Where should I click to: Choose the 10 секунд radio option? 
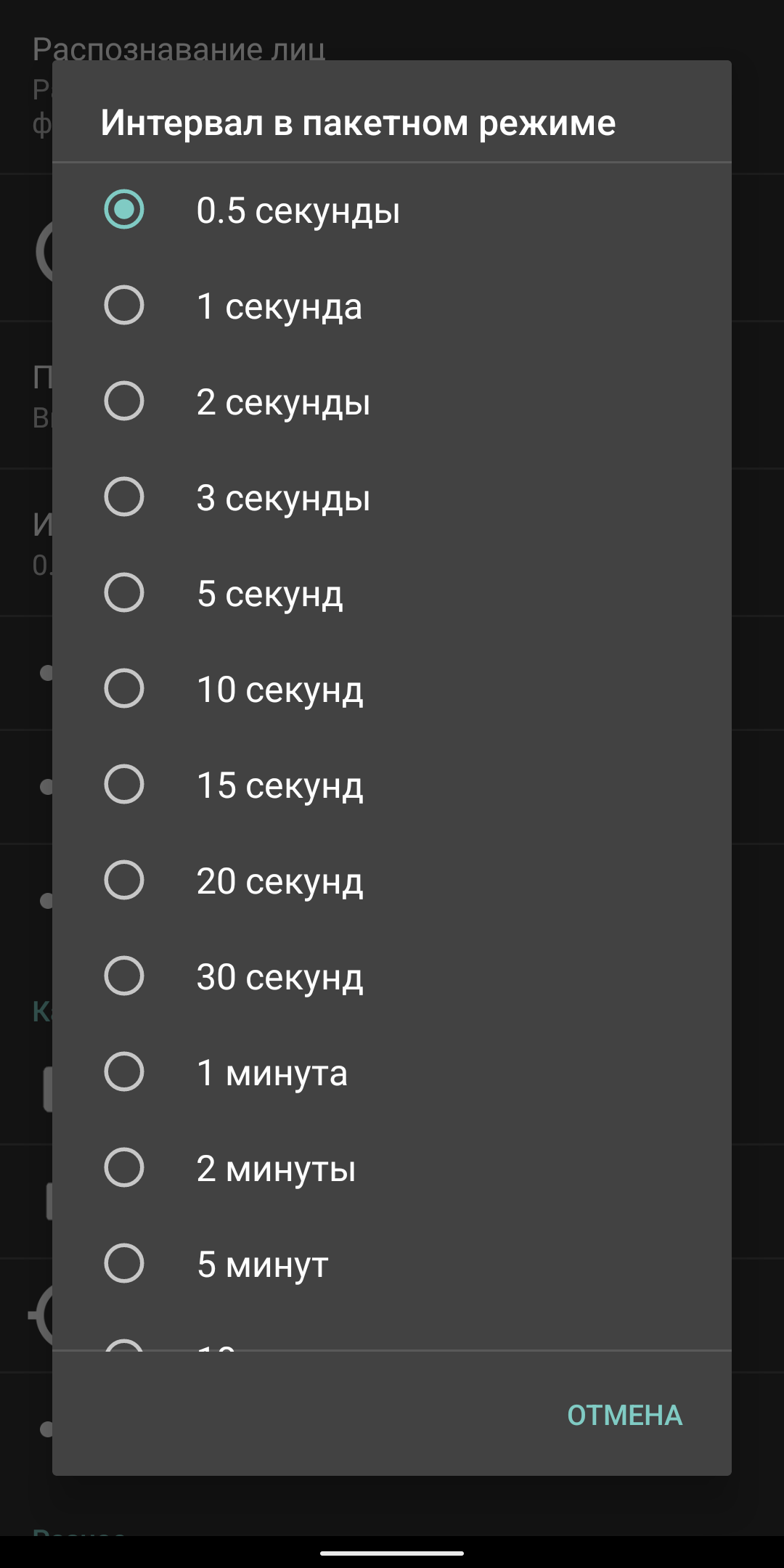124,689
